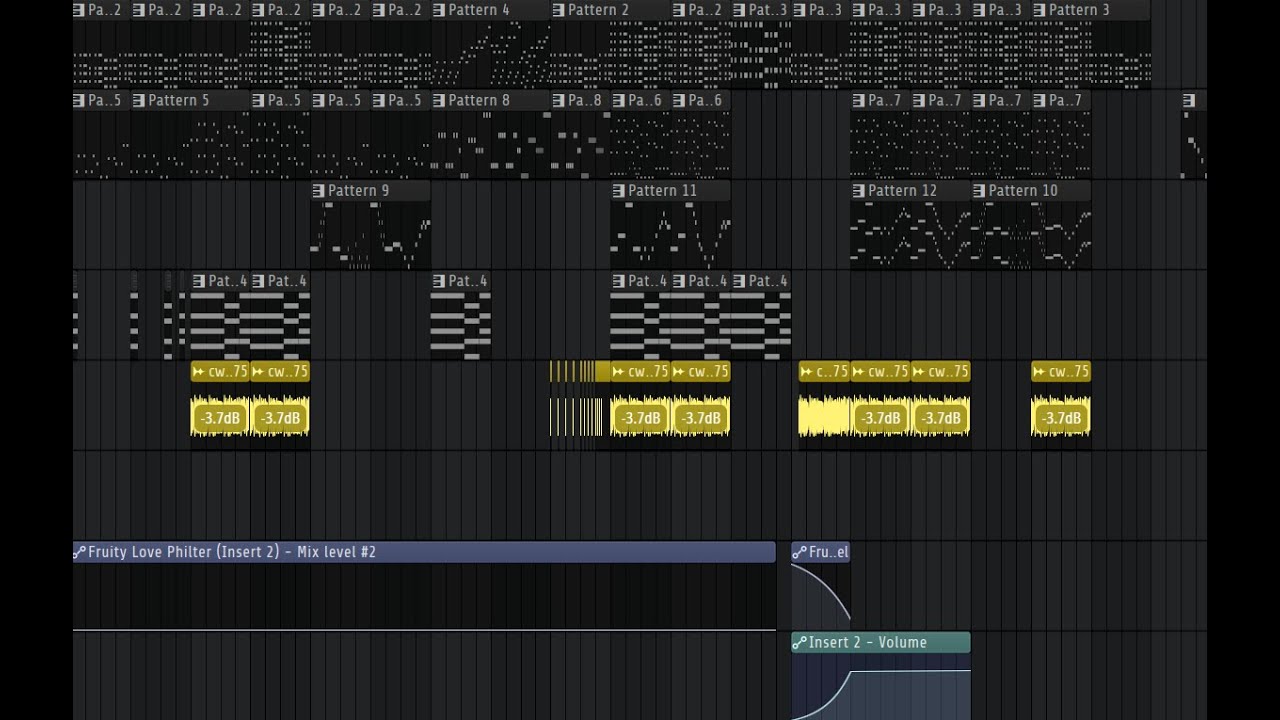Image resolution: width=1280 pixels, height=720 pixels.
Task: Open the Pattern 9 clip menu icon
Action: (x=318, y=191)
